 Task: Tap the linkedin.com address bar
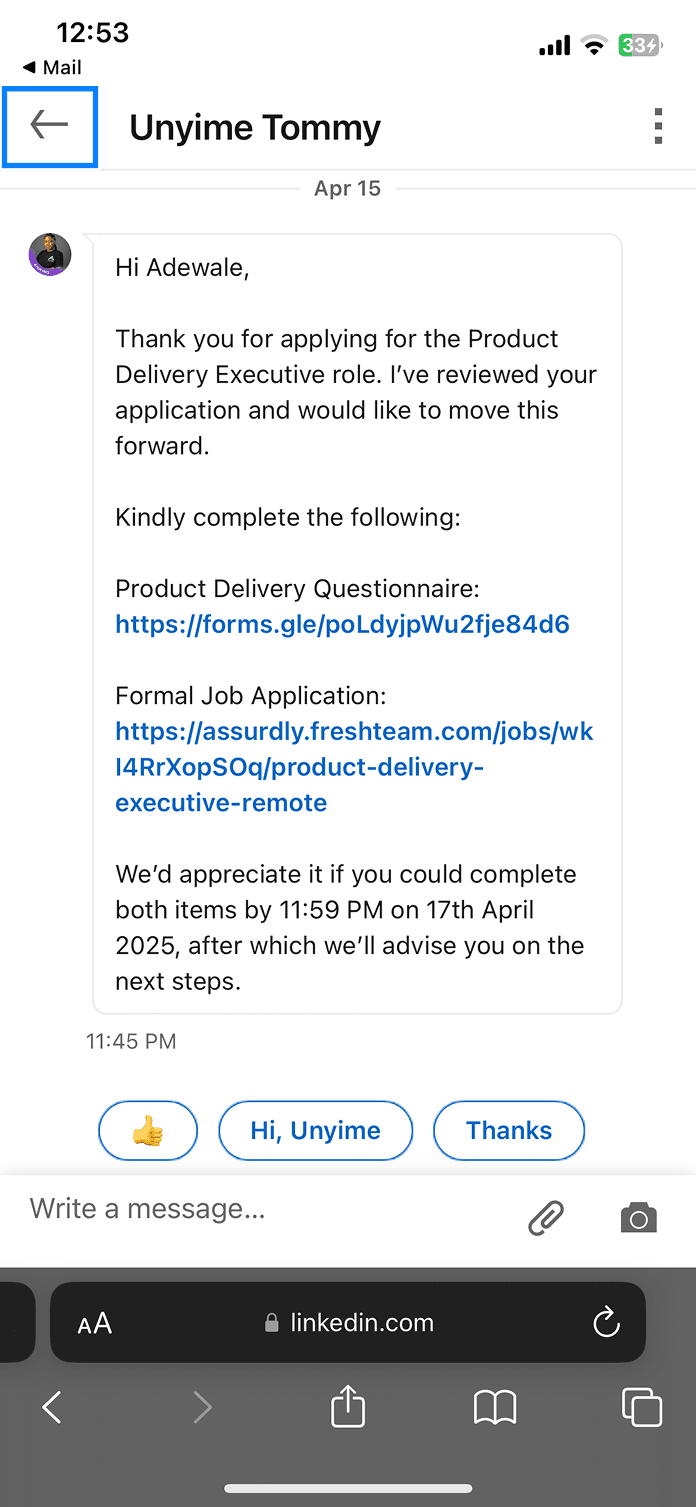(350, 1323)
